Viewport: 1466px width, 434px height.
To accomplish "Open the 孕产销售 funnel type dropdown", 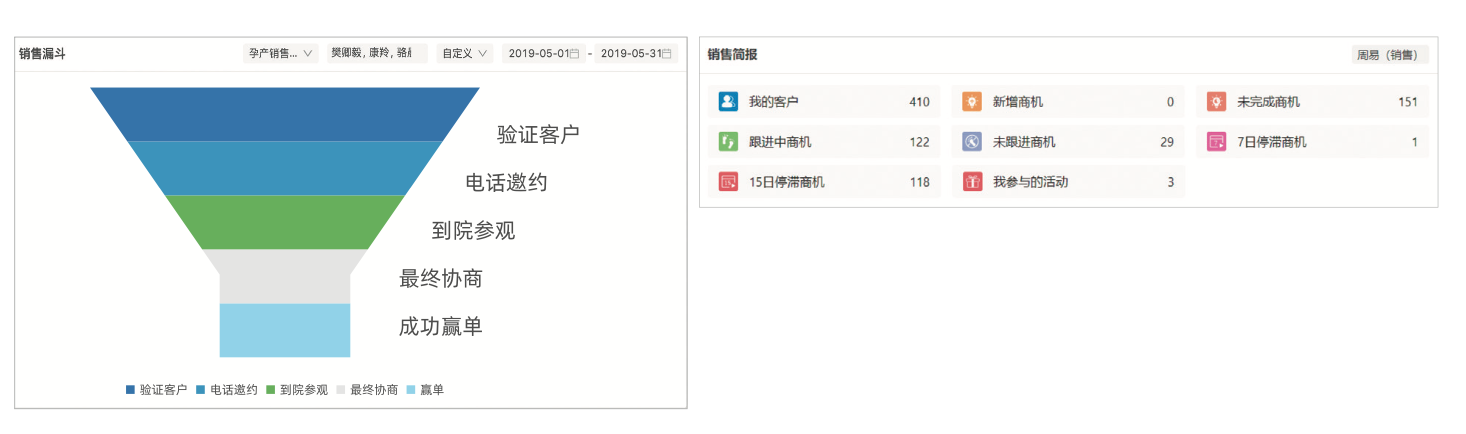I will (280, 54).
